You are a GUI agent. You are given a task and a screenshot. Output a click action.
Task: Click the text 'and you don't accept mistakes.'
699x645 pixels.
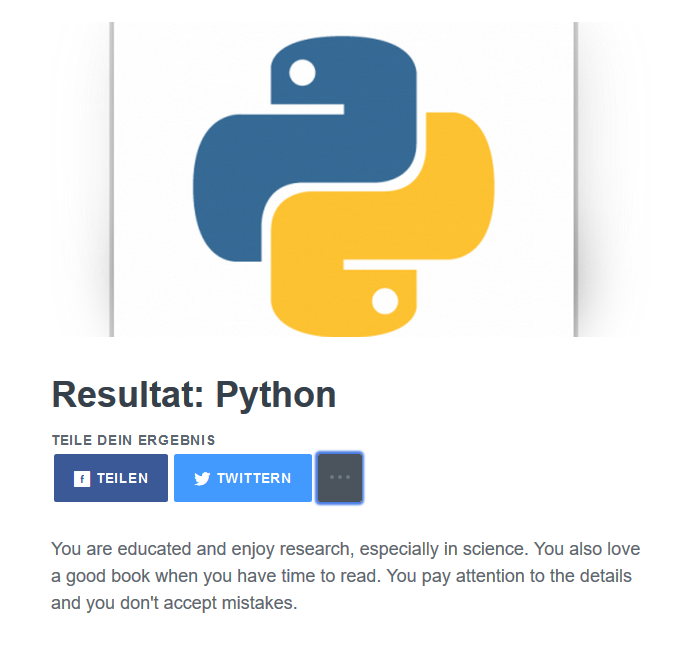174,604
